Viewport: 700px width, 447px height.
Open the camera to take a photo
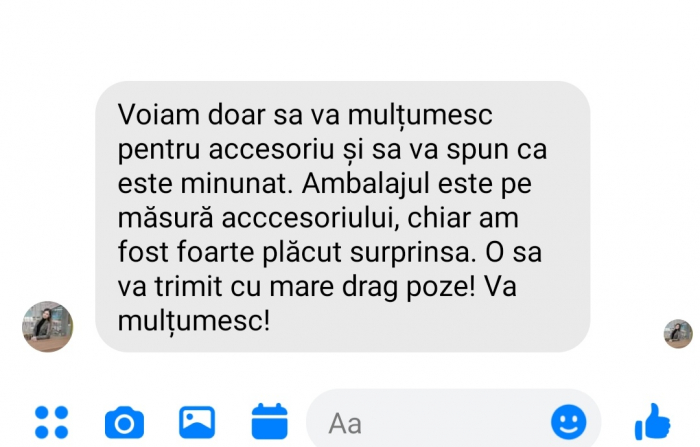[125, 422]
